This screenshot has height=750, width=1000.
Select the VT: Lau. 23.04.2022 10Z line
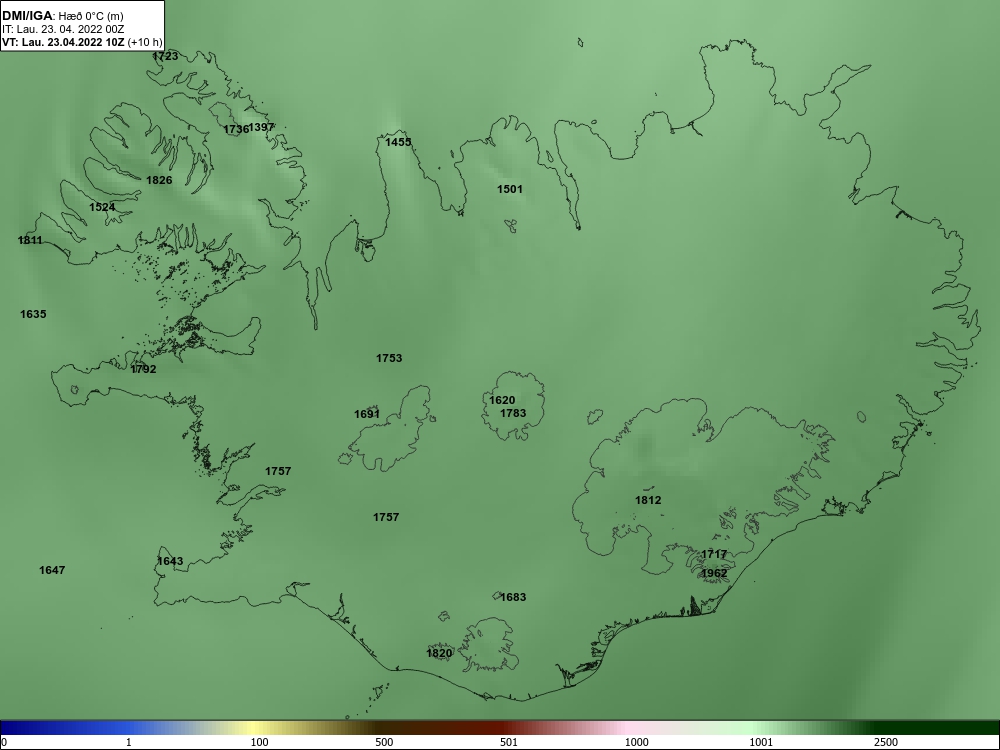pyautogui.click(x=82, y=43)
